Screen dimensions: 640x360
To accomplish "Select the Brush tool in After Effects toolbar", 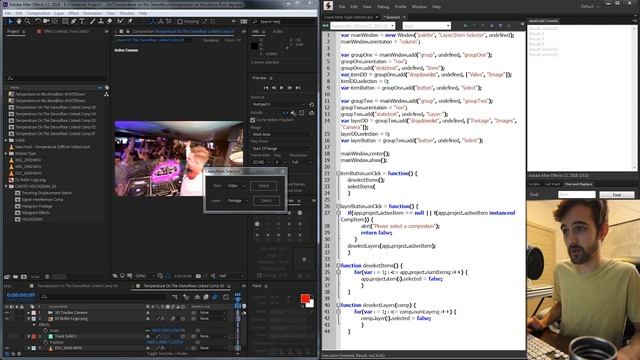I will tap(92, 21).
